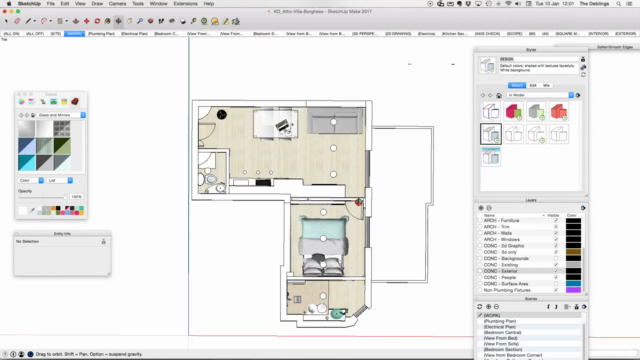
Task: Open the Glass and Mirrors dropdown
Action: pos(61,115)
